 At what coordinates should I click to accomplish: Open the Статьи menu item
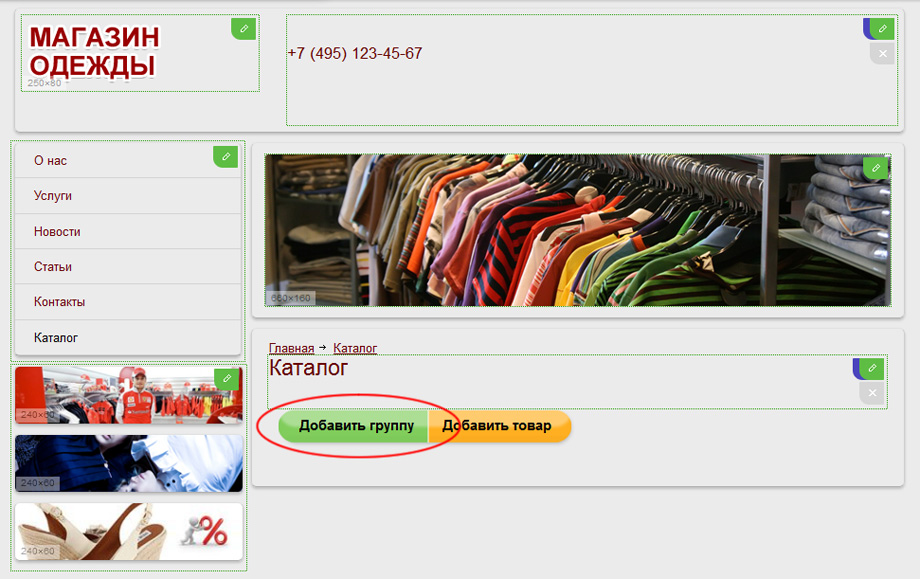click(x=53, y=267)
